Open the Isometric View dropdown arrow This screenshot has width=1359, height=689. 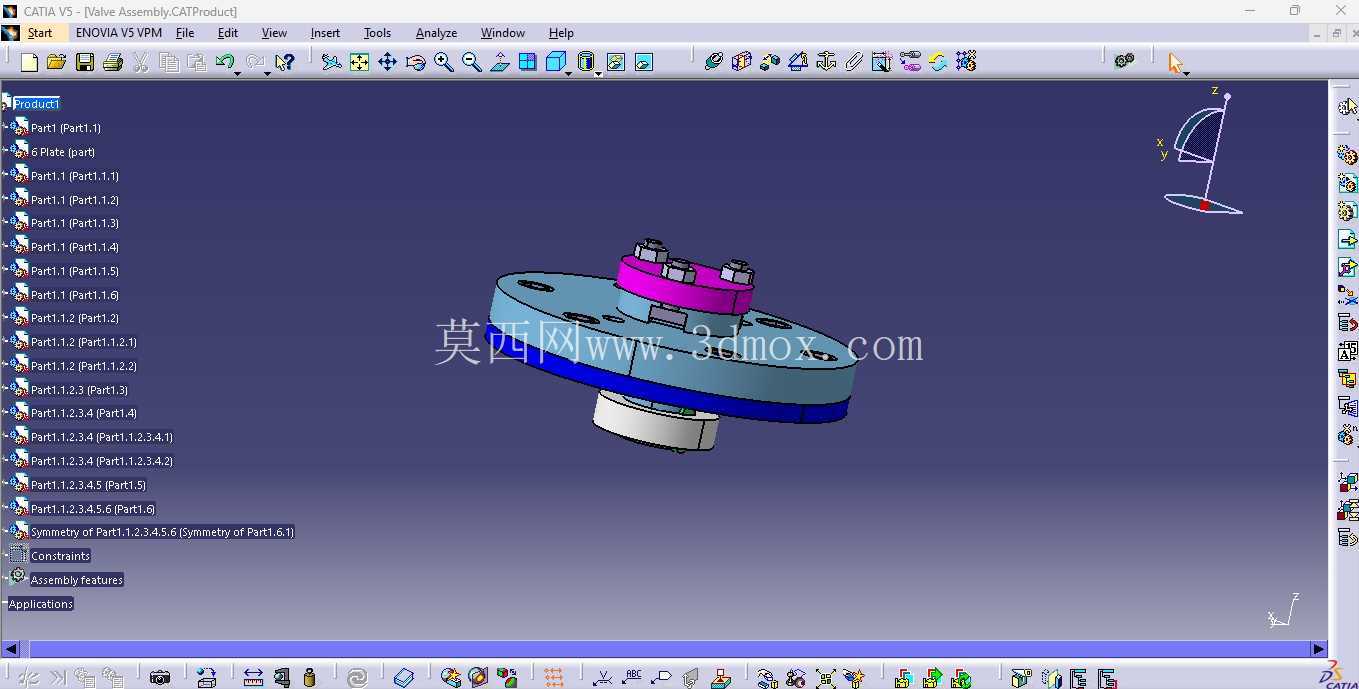[x=568, y=73]
